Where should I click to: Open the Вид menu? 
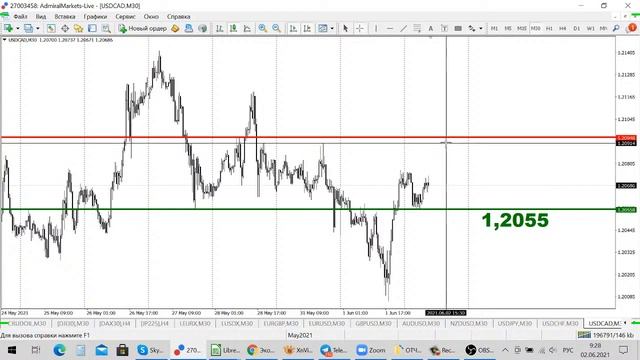pos(41,17)
